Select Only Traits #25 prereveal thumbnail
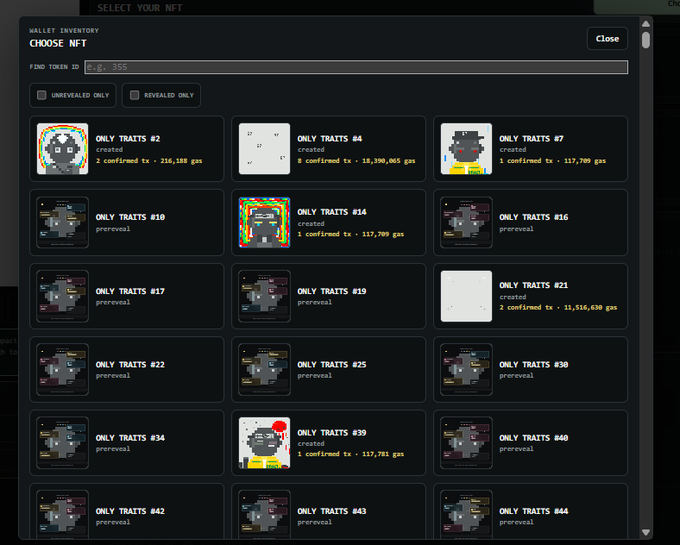 coord(265,369)
